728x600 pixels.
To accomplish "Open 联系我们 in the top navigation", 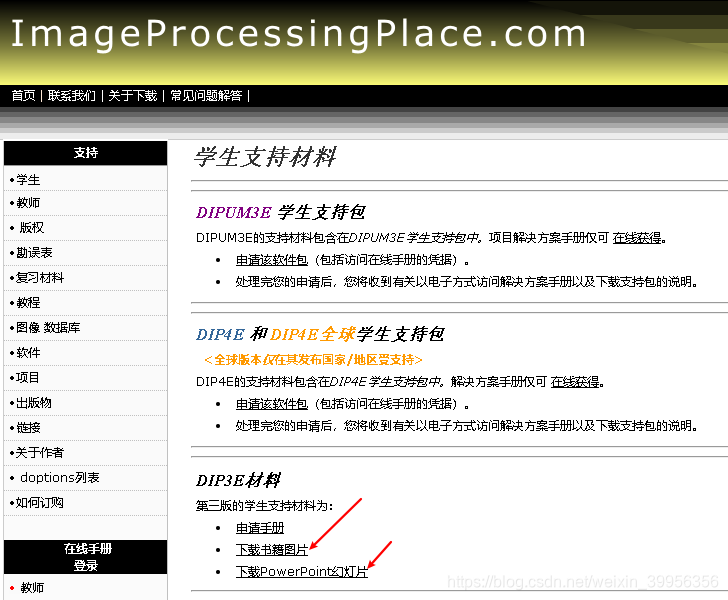I will tap(72, 96).
